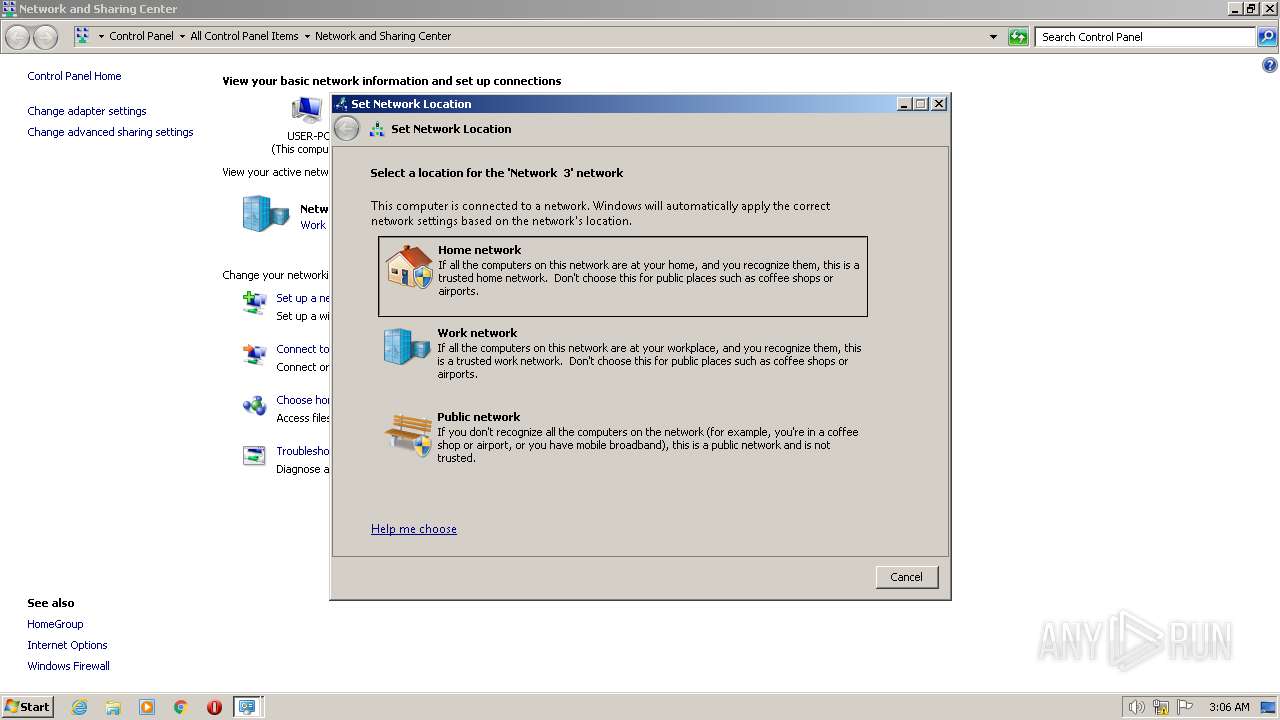The width and height of the screenshot is (1280, 720).
Task: Open the Start menu
Action: click(27, 707)
